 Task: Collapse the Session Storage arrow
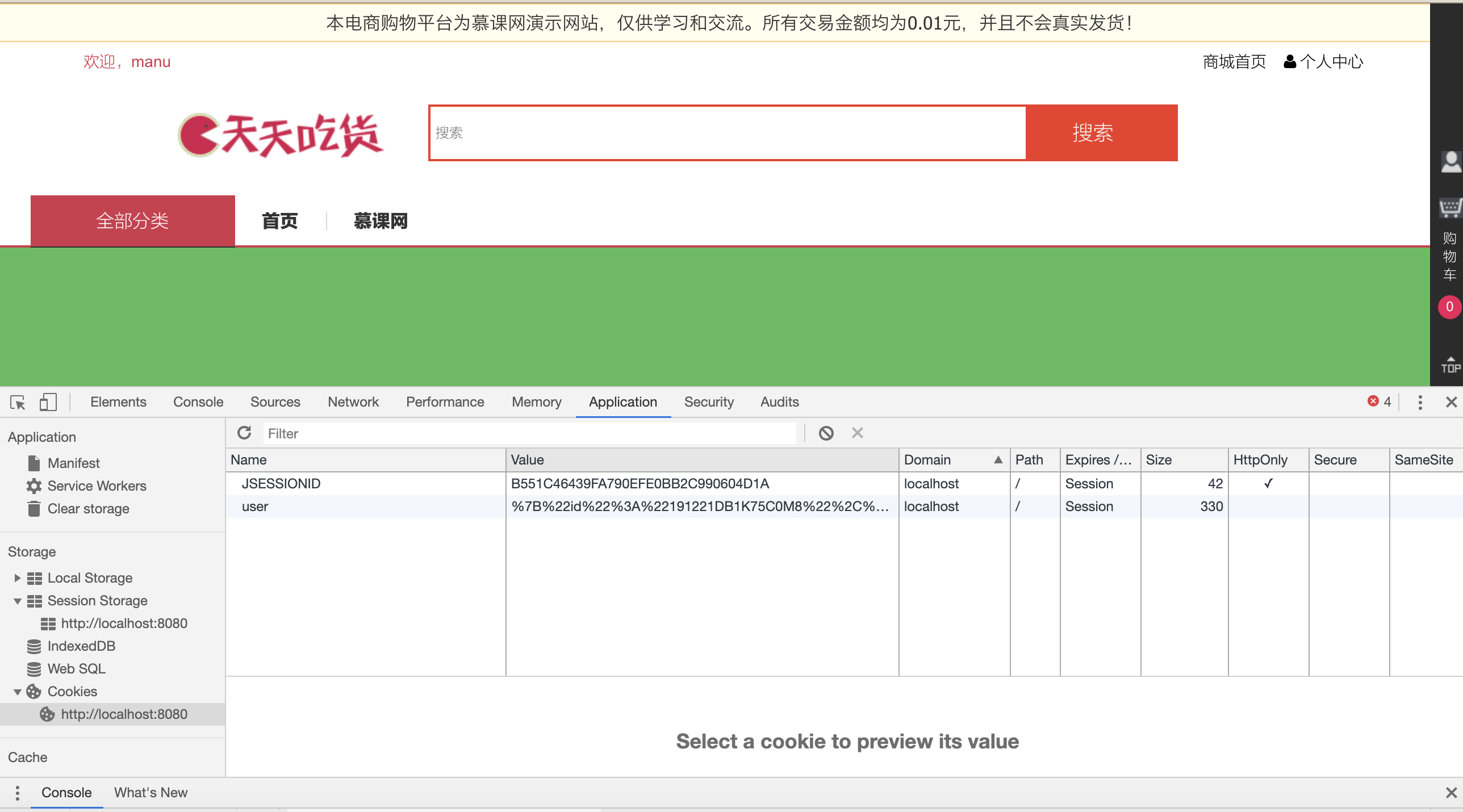(x=17, y=601)
